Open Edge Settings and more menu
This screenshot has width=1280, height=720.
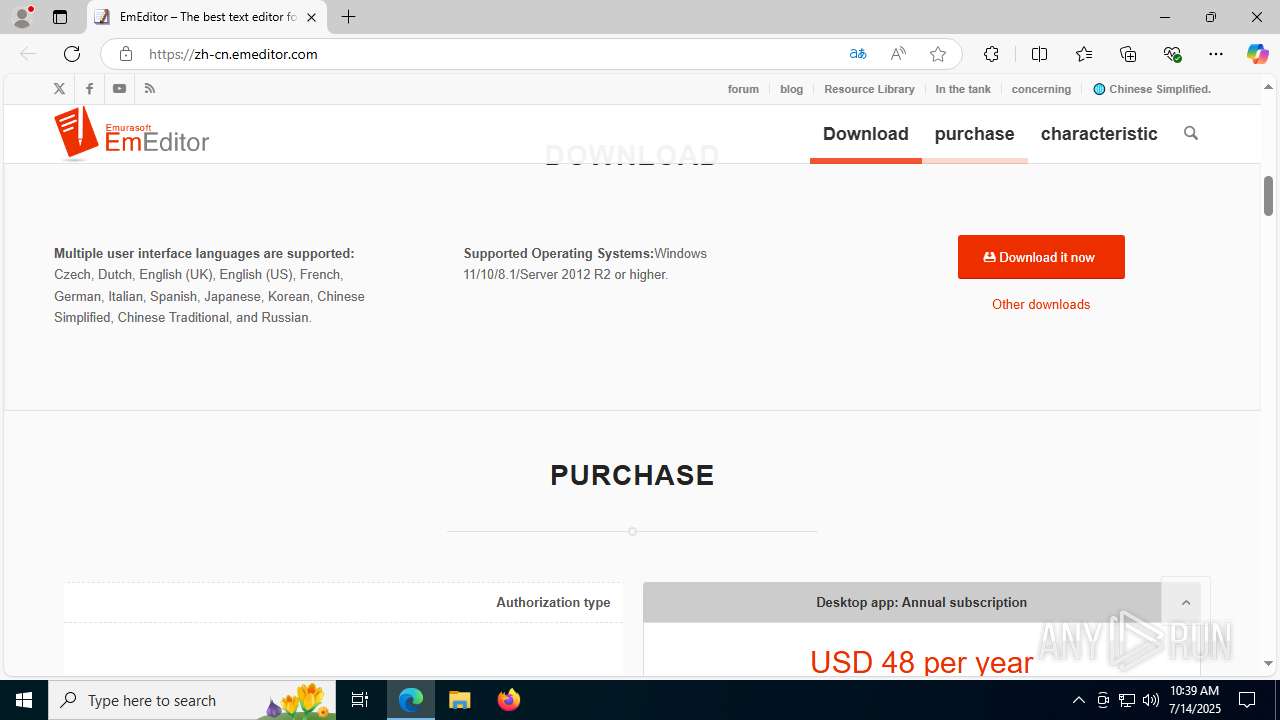click(x=1216, y=54)
